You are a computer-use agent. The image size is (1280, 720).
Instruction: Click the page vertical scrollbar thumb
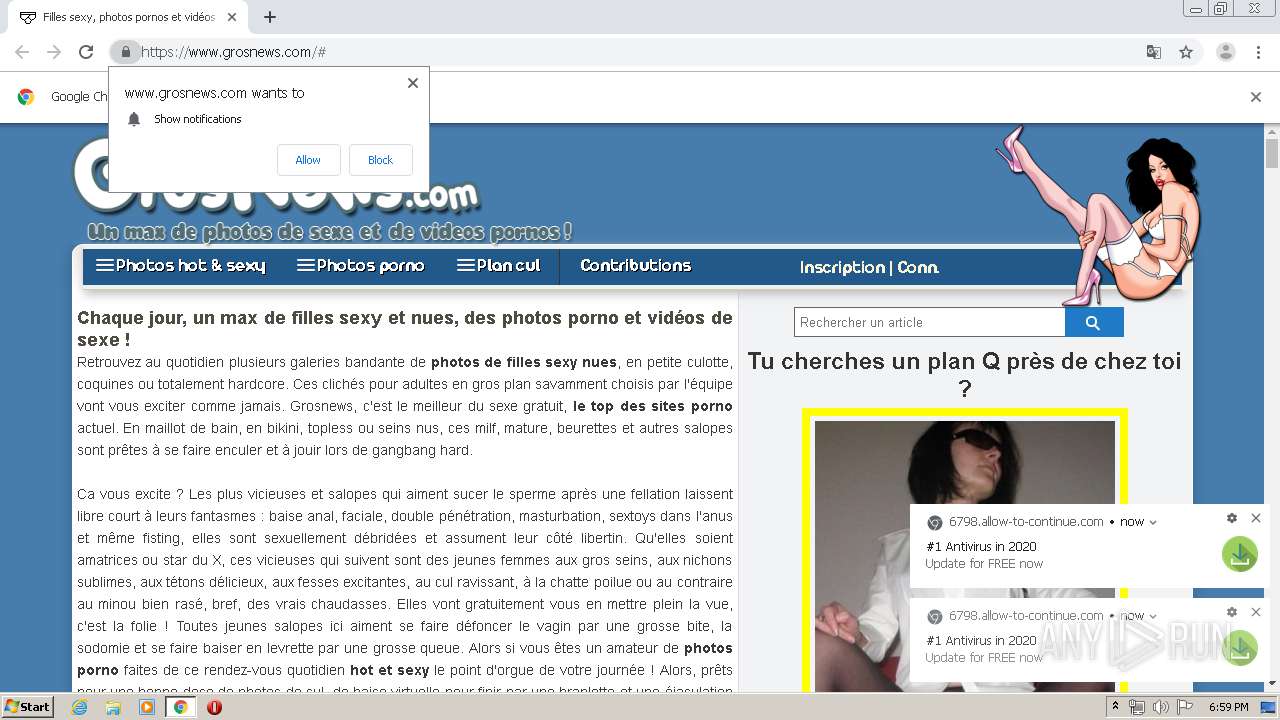click(1272, 154)
